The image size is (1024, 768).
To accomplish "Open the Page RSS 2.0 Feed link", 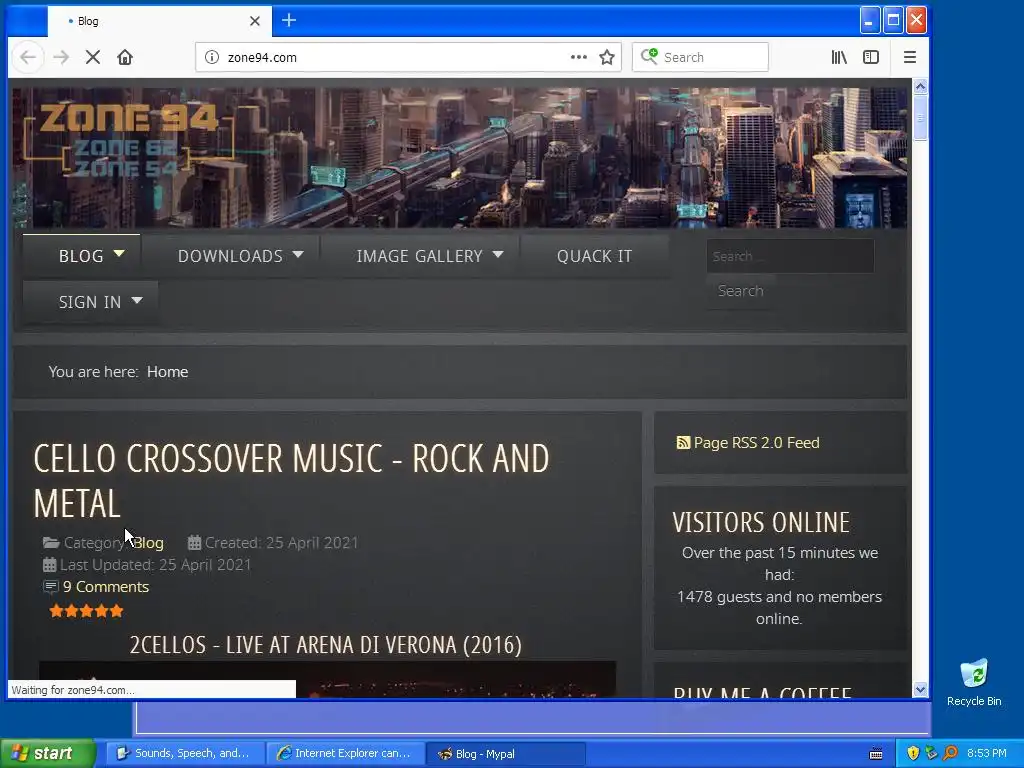I will (756, 443).
